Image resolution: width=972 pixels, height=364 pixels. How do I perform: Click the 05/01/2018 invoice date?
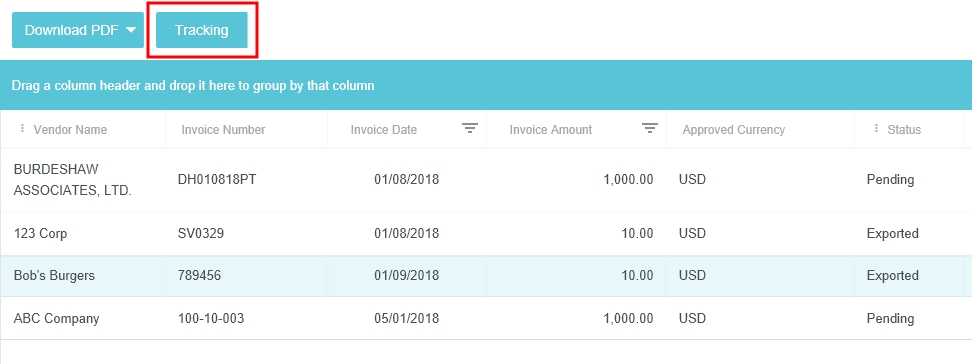407,319
